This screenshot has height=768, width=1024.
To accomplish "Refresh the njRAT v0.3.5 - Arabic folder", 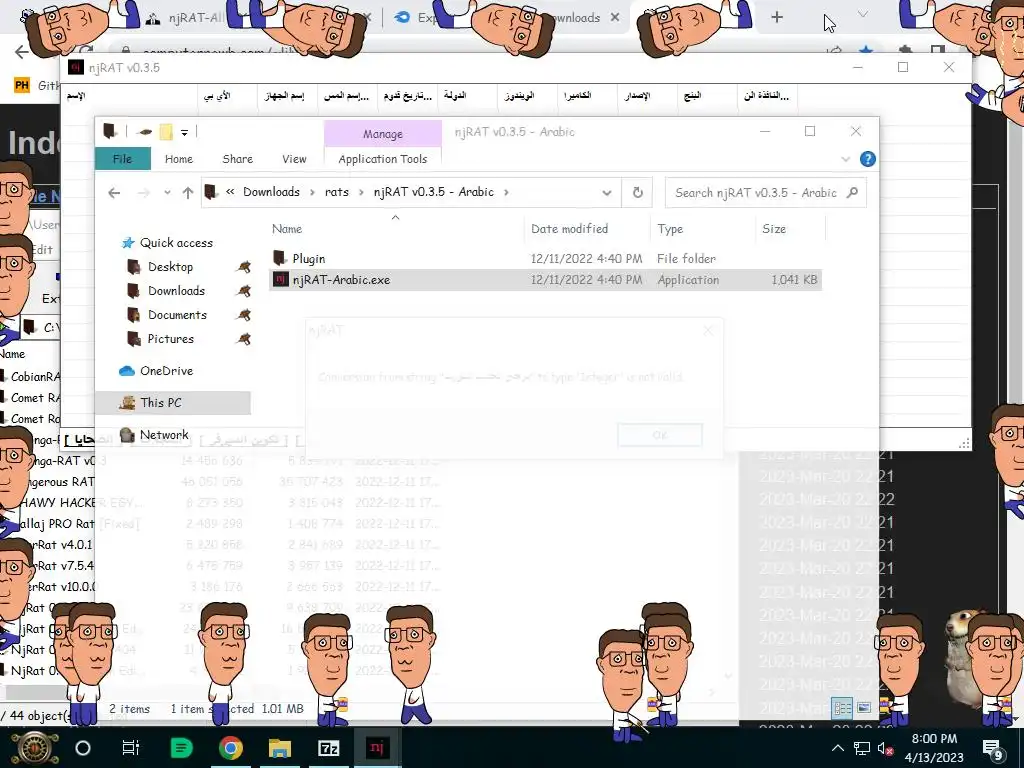I will pyautogui.click(x=637, y=193).
